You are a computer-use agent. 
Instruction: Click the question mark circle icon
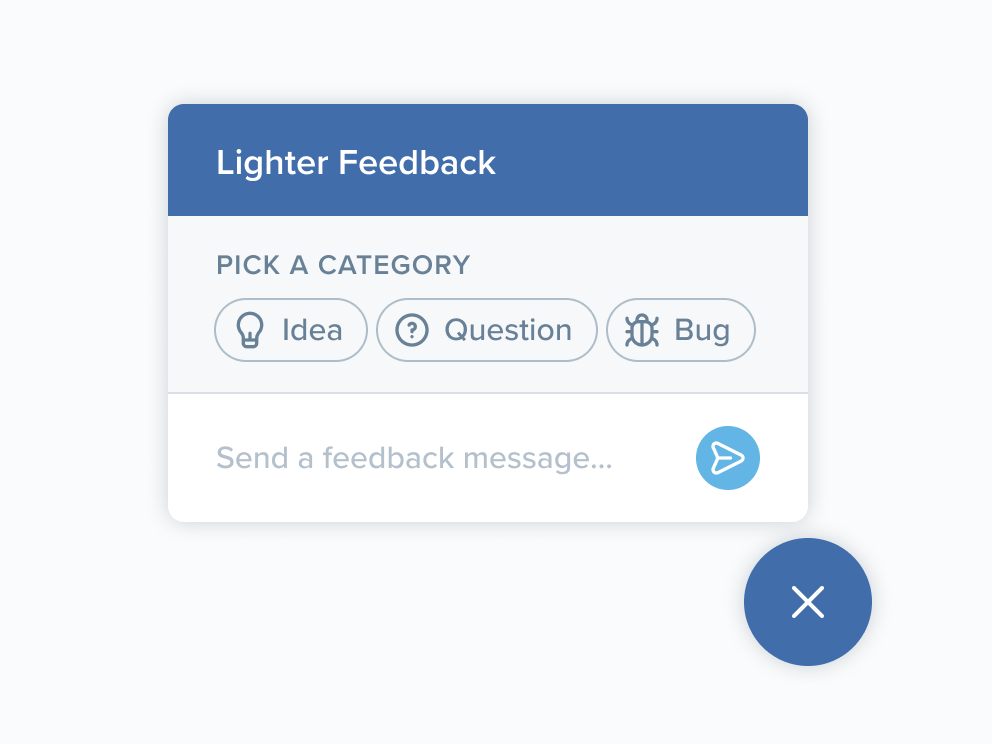point(412,330)
